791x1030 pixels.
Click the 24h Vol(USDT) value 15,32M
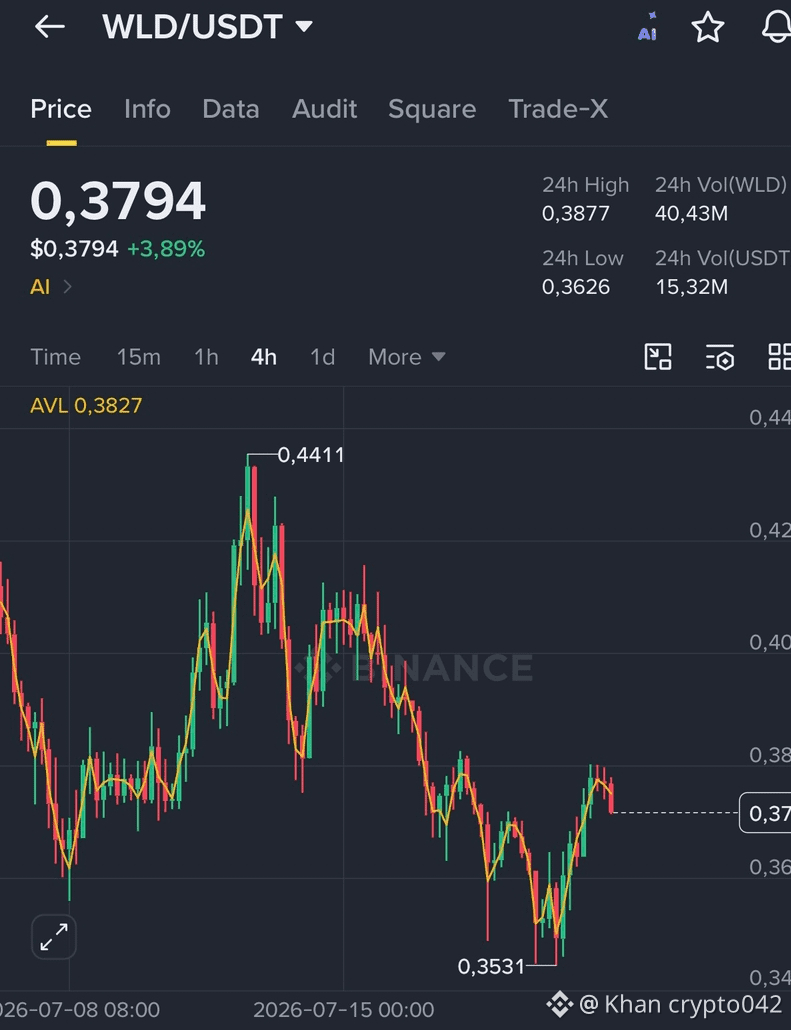point(691,287)
